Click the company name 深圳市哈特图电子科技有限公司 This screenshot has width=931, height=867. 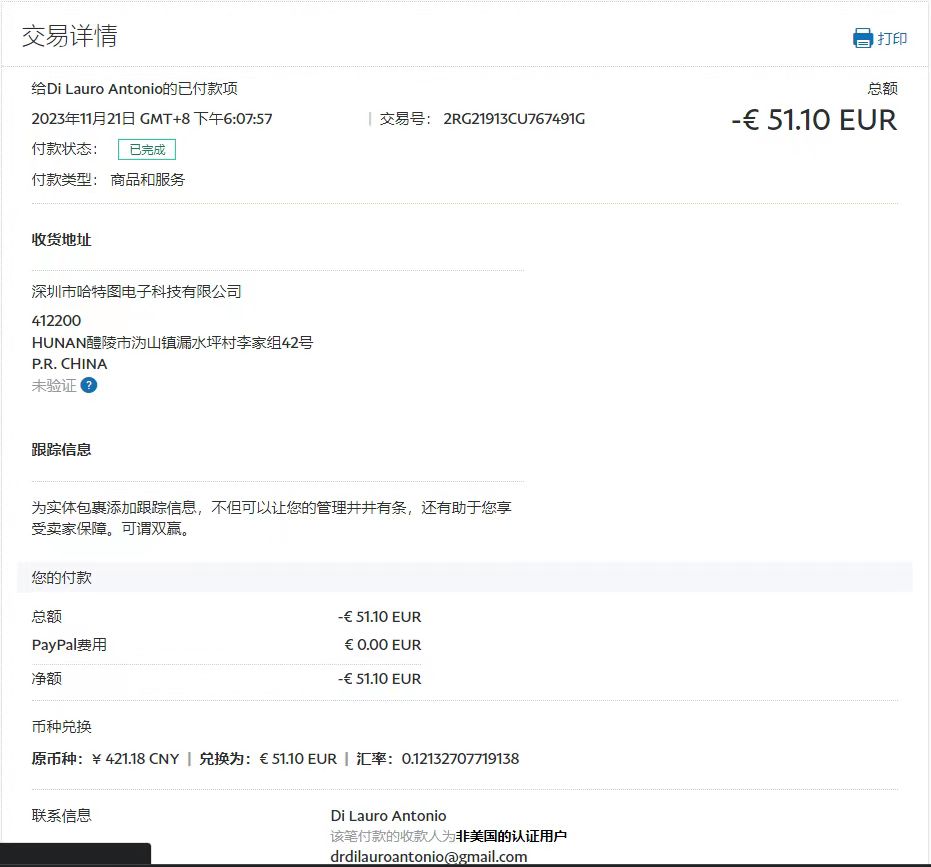click(x=137, y=292)
